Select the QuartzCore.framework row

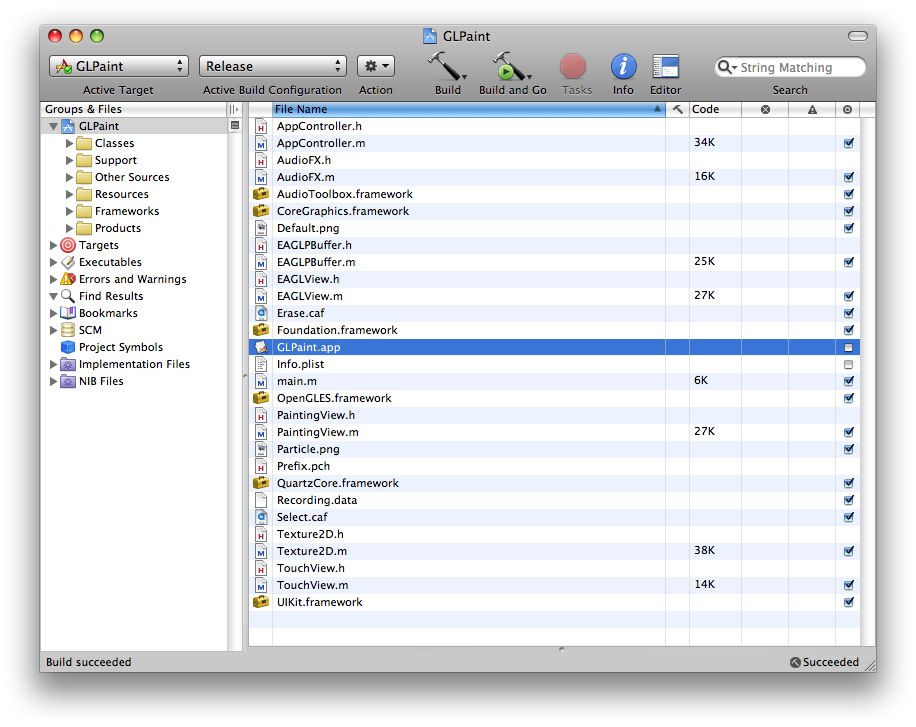pyautogui.click(x=554, y=483)
